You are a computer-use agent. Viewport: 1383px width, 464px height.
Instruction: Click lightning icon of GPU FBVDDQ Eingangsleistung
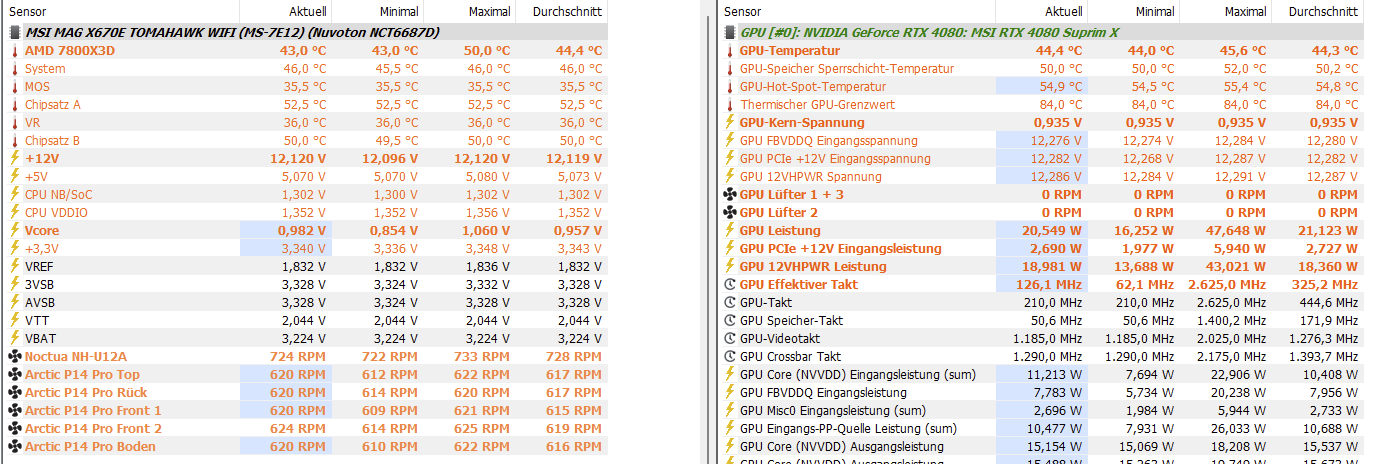[729, 392]
